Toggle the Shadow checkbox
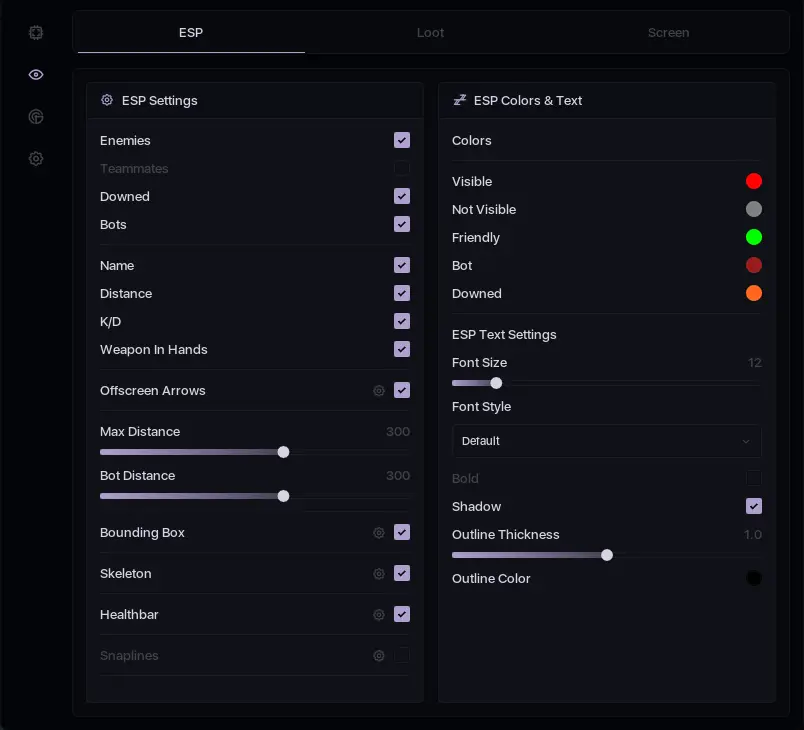The height and width of the screenshot is (730, 804). (754, 507)
